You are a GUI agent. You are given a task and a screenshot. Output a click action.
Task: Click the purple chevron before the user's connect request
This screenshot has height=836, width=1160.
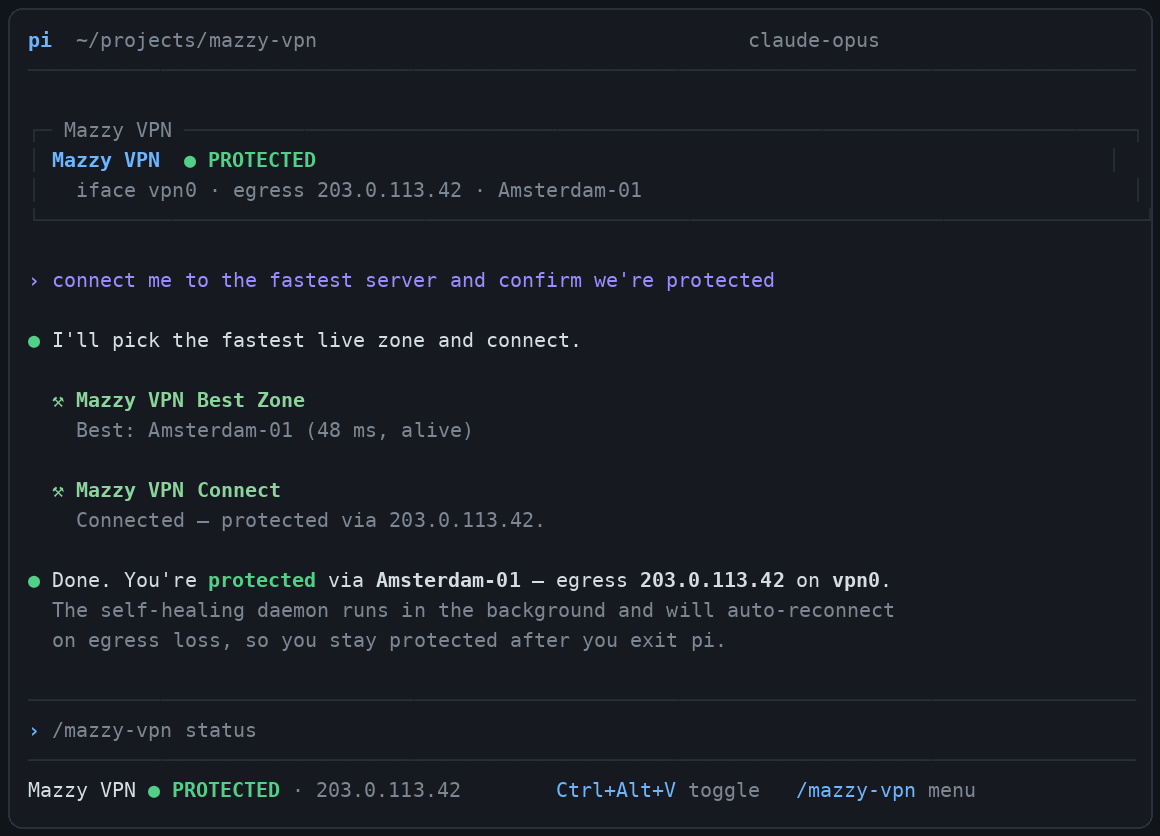34,281
